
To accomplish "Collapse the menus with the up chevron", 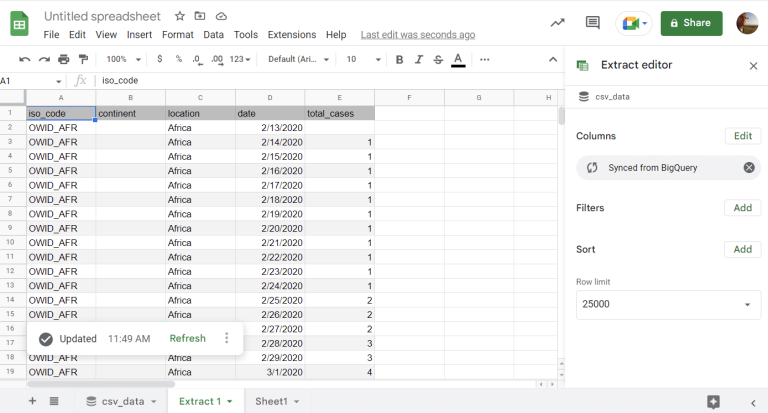I will 553,59.
